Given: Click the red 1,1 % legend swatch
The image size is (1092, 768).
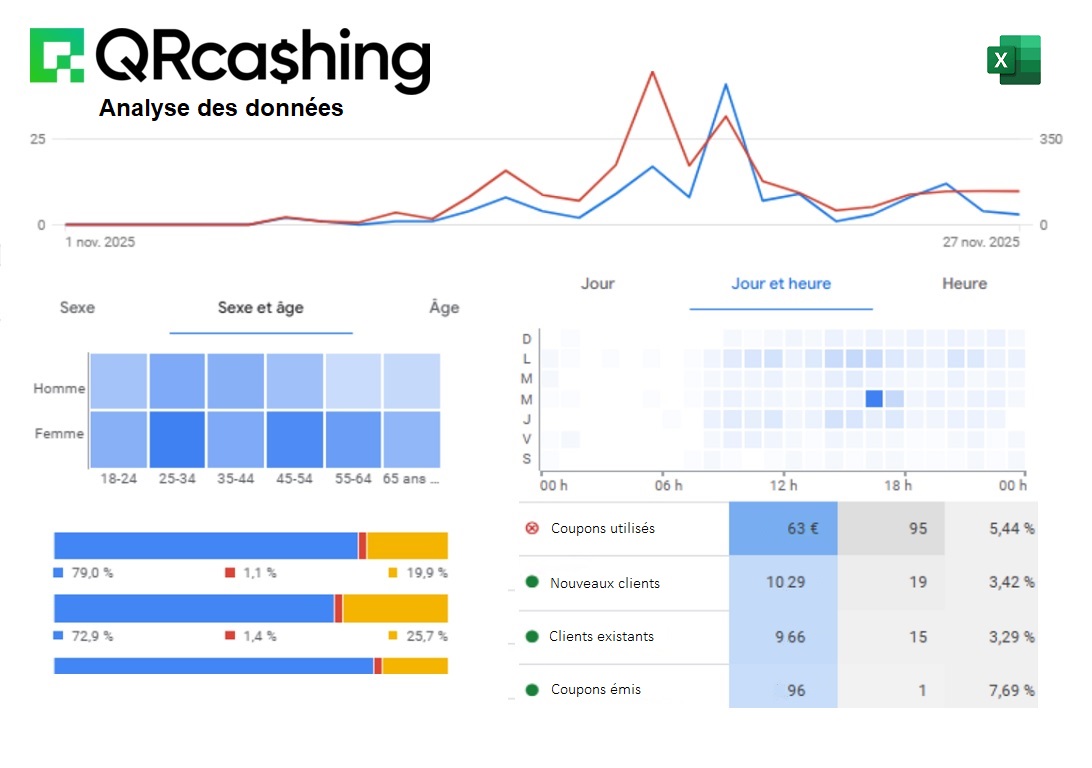Looking at the screenshot, I should click(229, 573).
